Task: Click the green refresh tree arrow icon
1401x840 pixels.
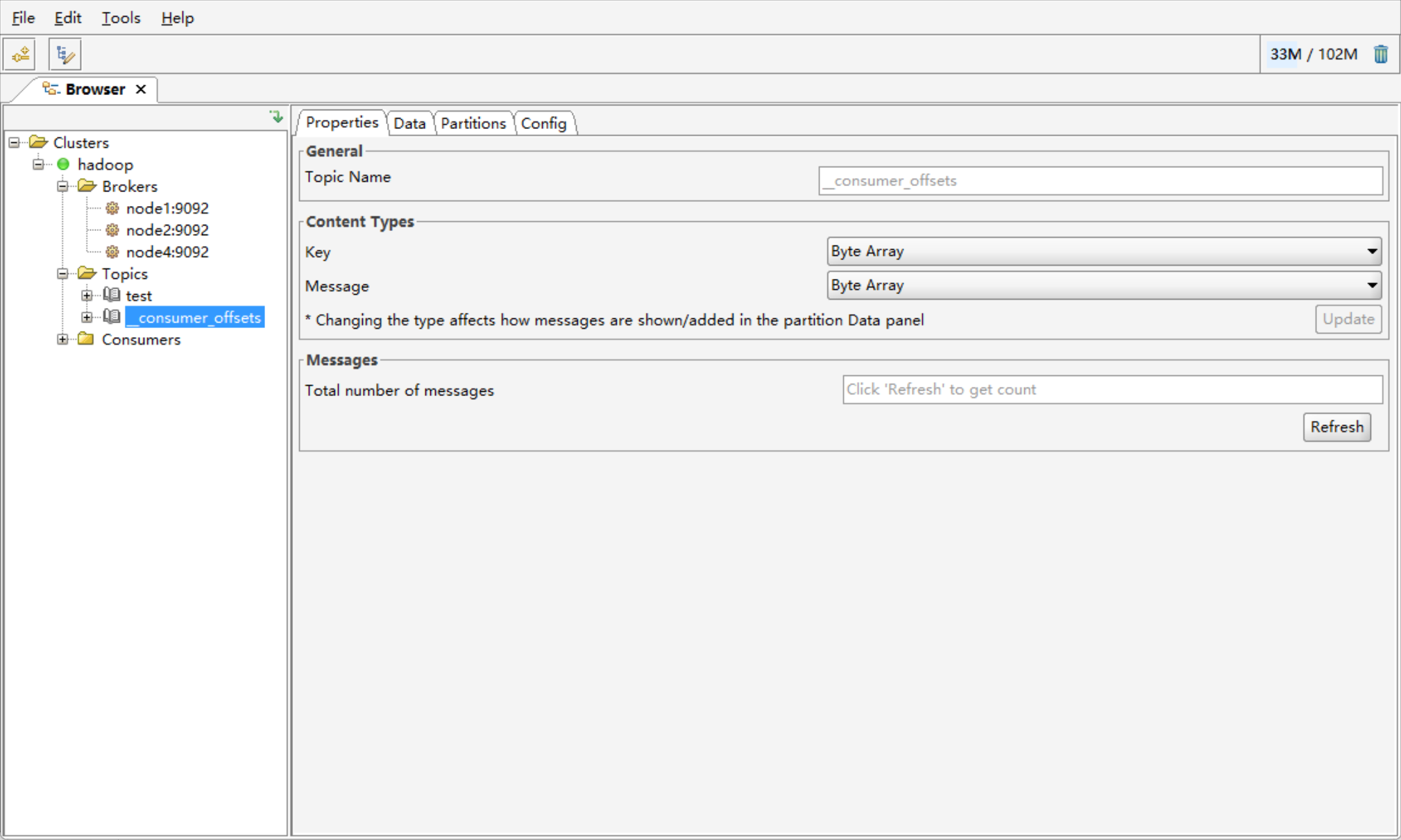Action: pyautogui.click(x=276, y=117)
